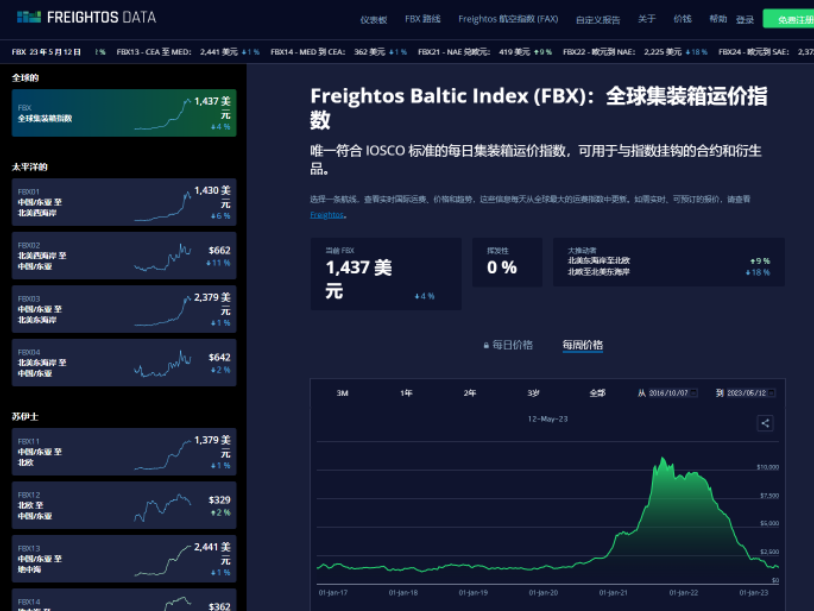
Task: Click the 全球的 sidebar section heading
Action: pyautogui.click(x=25, y=78)
